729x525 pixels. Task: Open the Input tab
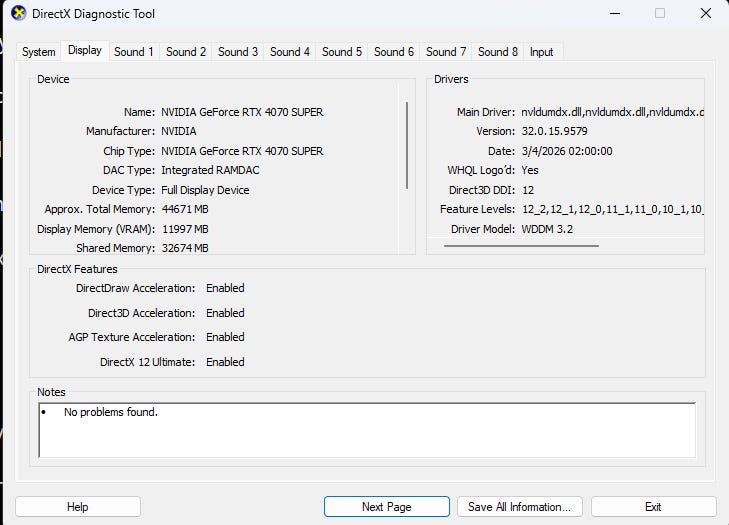pos(542,52)
